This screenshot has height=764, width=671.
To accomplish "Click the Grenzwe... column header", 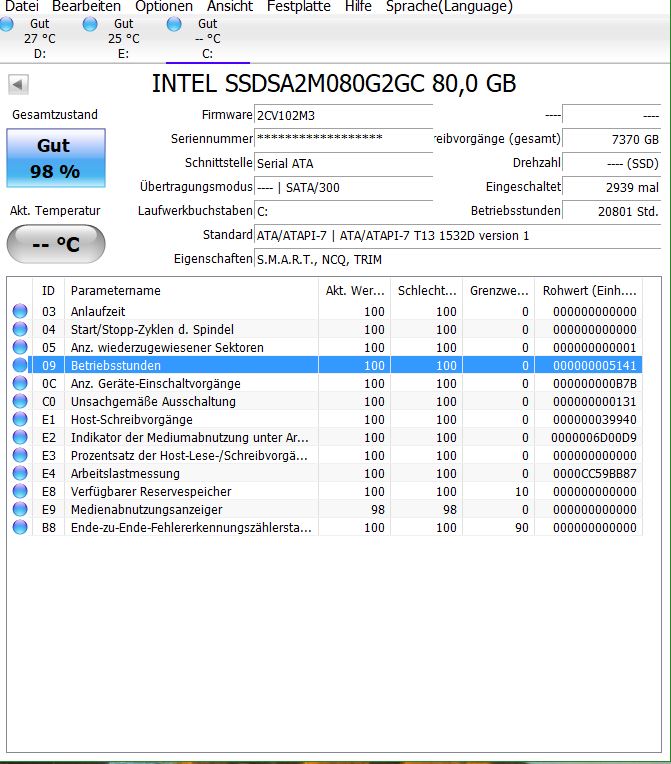I will [499, 291].
